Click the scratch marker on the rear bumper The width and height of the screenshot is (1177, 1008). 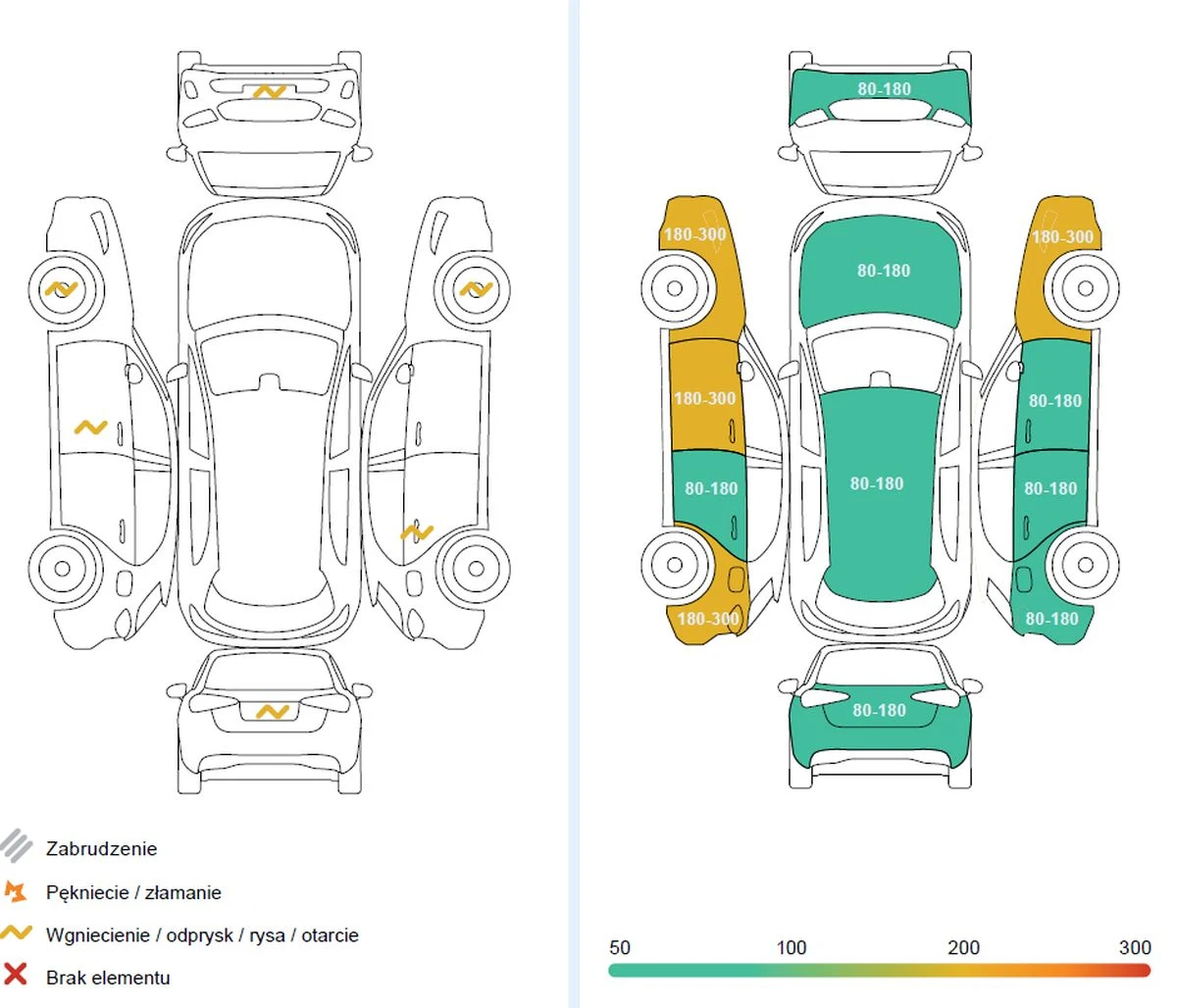click(x=272, y=711)
